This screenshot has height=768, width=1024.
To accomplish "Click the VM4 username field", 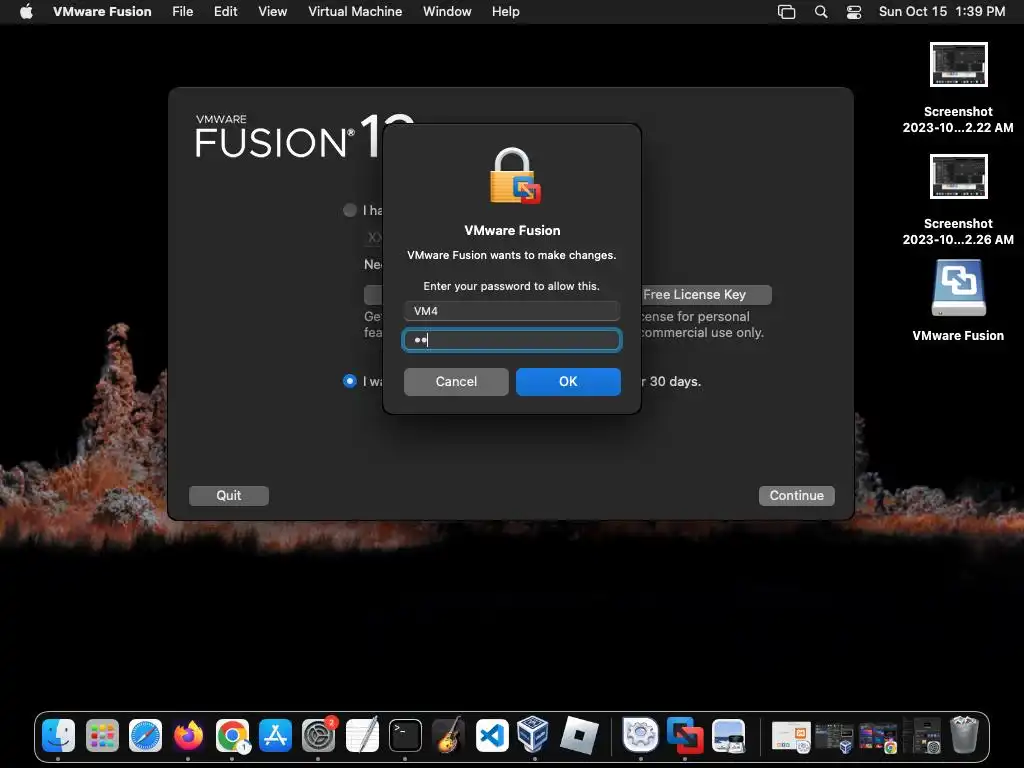I will click(x=512, y=311).
